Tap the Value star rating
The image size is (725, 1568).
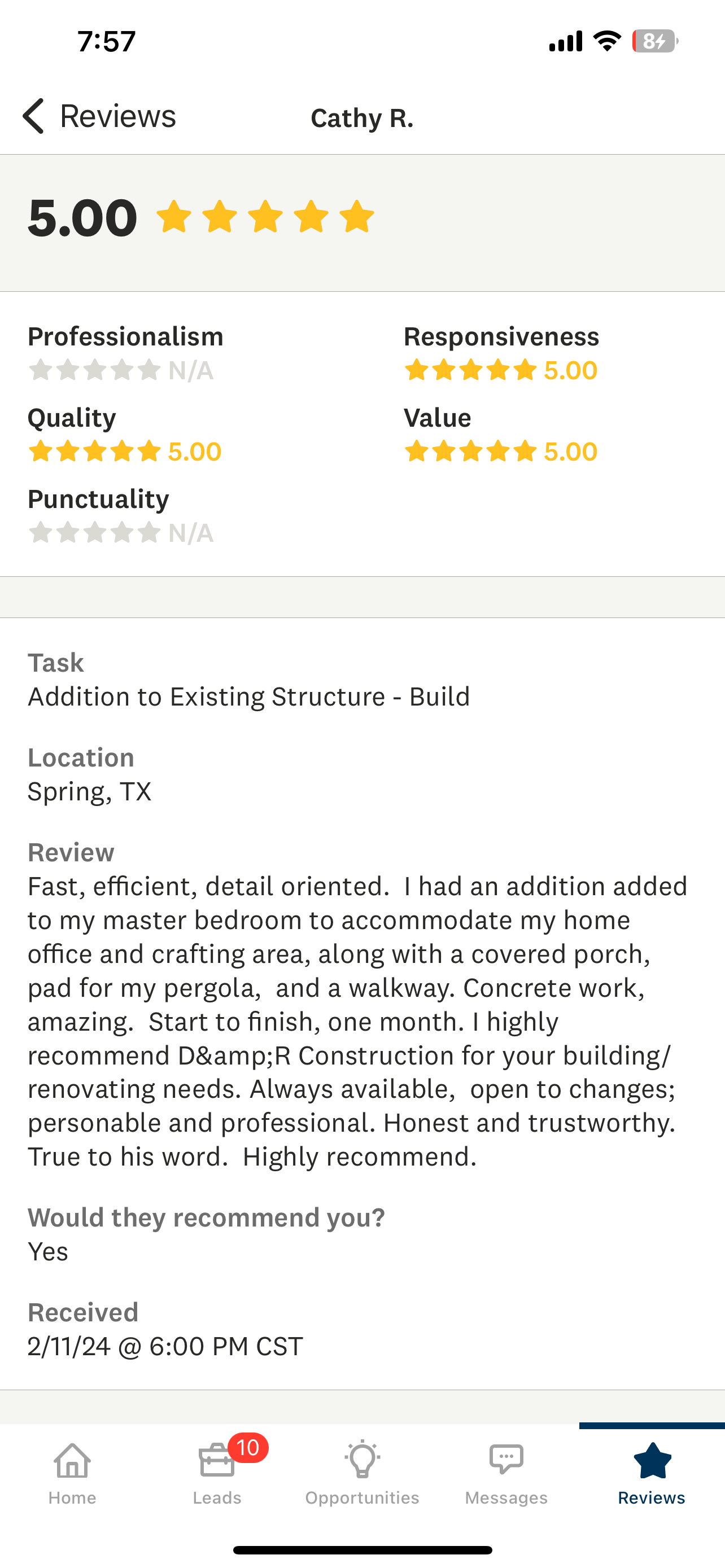point(470,452)
